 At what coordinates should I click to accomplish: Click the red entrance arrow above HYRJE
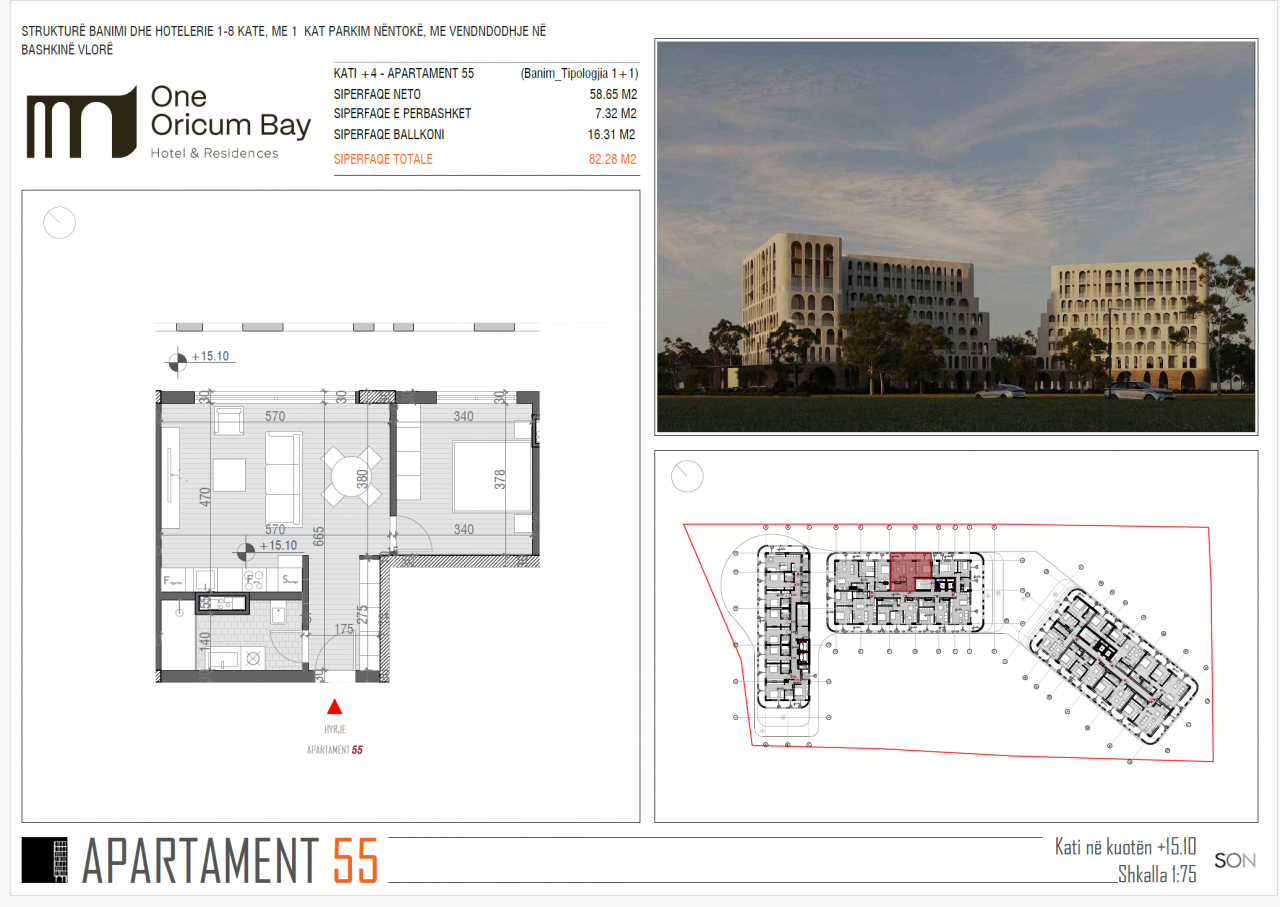point(334,705)
